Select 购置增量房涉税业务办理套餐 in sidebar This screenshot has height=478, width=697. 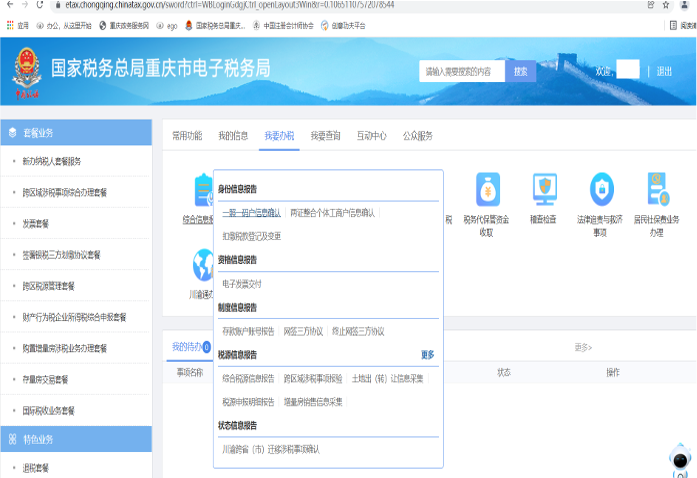[64, 348]
